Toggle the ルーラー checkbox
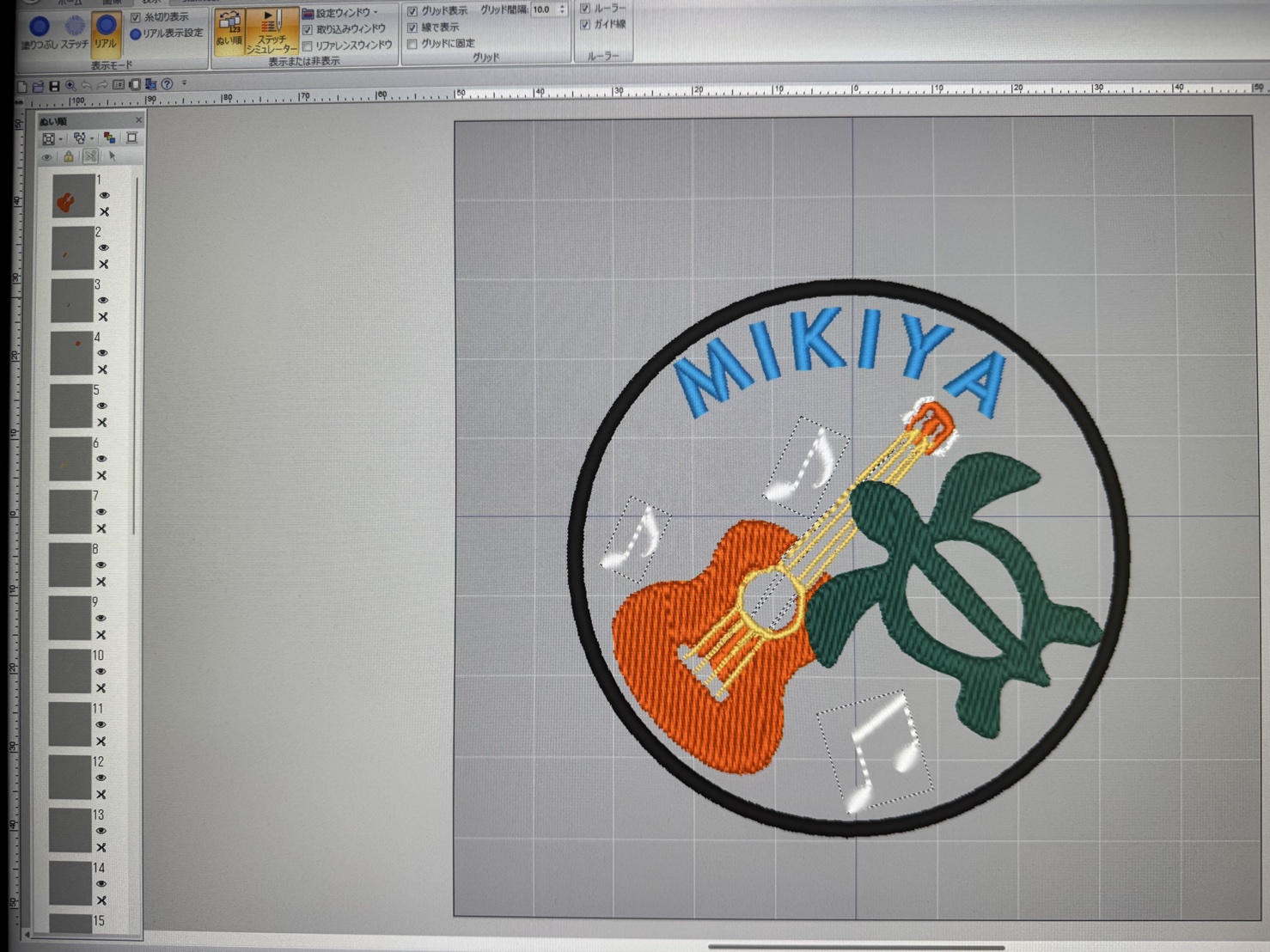1270x952 pixels. [x=585, y=9]
